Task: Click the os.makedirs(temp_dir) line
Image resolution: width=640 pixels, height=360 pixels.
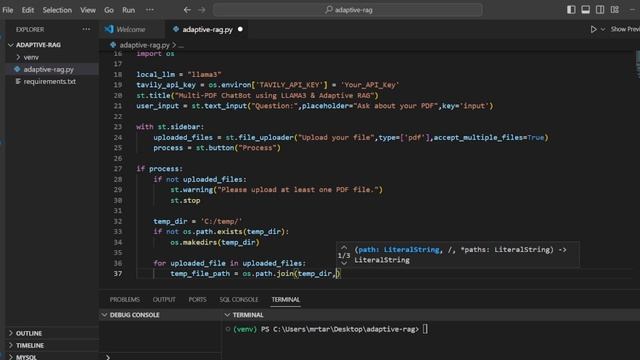Action: (215, 242)
